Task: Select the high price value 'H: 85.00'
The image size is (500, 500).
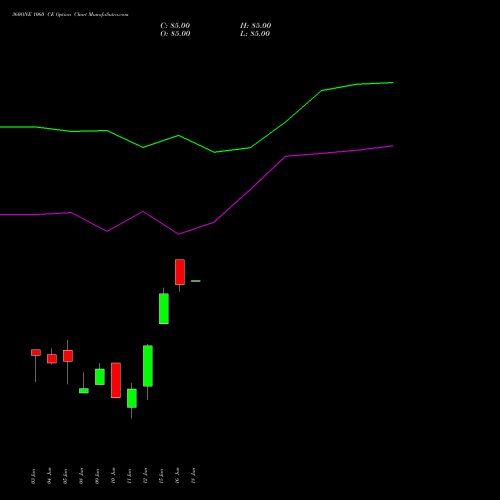Action: click(x=255, y=26)
